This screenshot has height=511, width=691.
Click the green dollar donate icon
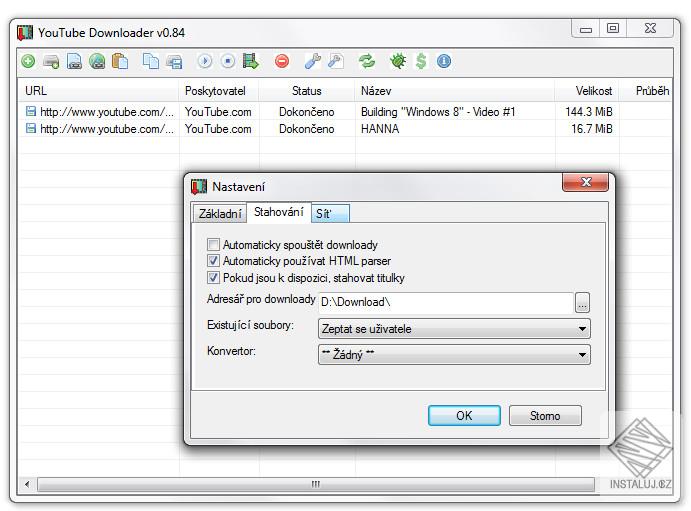click(x=421, y=61)
